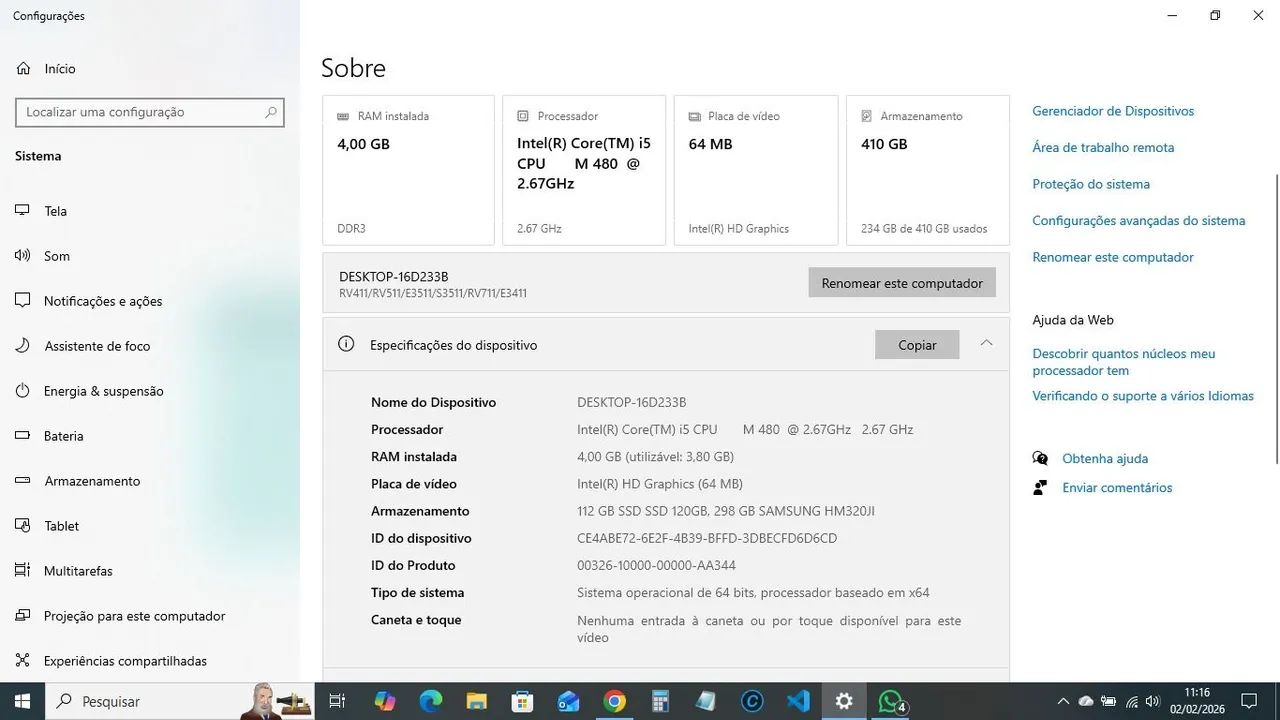1280x720 pixels.
Task: Open Microsoft Store from taskbar
Action: (523, 701)
